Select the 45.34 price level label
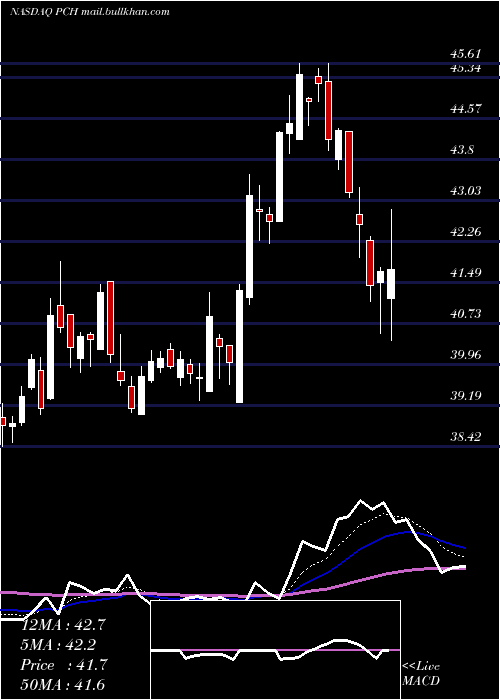 pyautogui.click(x=466, y=68)
